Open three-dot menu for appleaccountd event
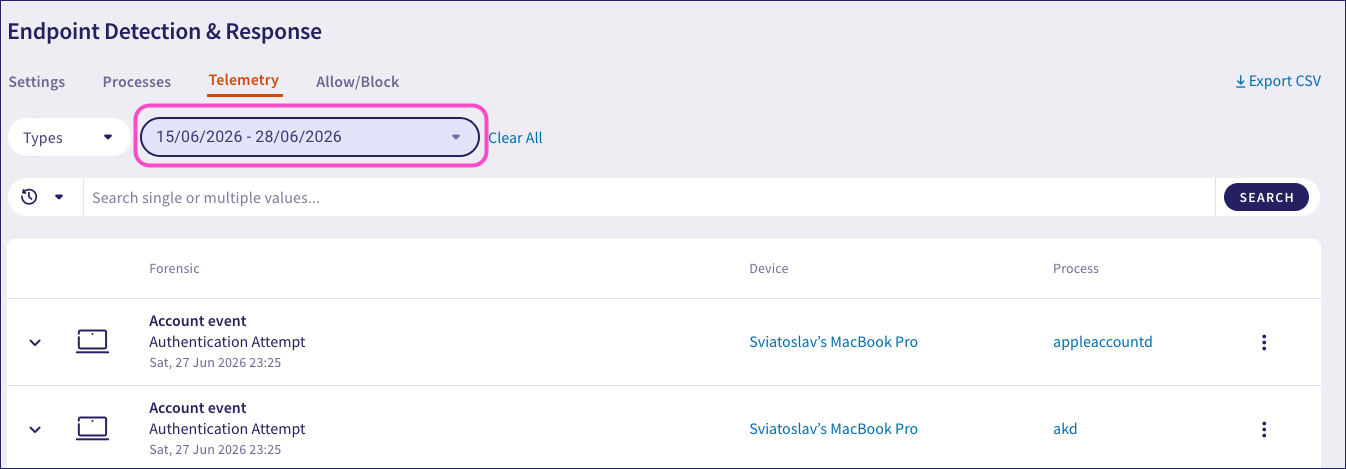The height and width of the screenshot is (469, 1346). pyautogui.click(x=1264, y=342)
